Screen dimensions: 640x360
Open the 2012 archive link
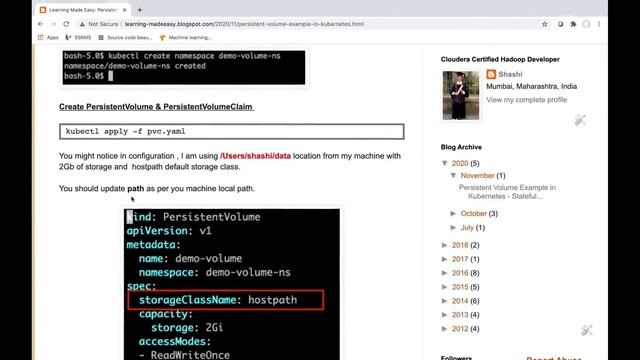460,329
